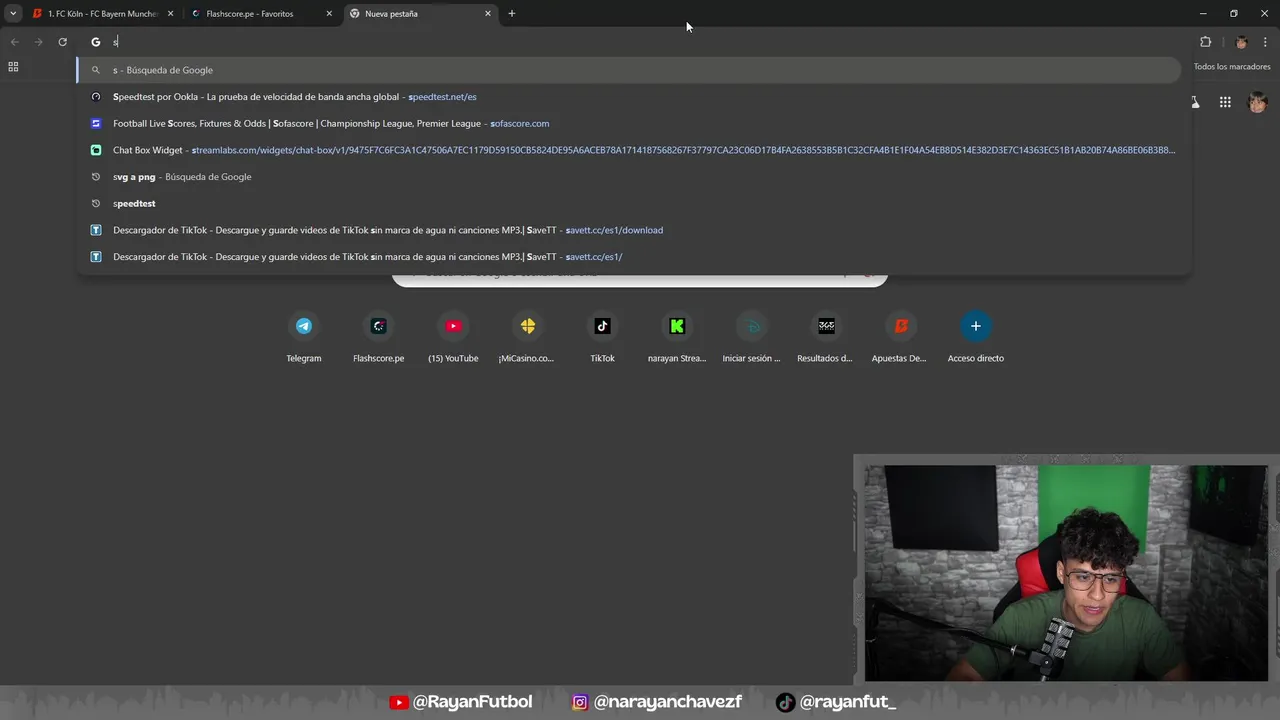
Task: Open the tab groups grid icon
Action: pos(13,67)
